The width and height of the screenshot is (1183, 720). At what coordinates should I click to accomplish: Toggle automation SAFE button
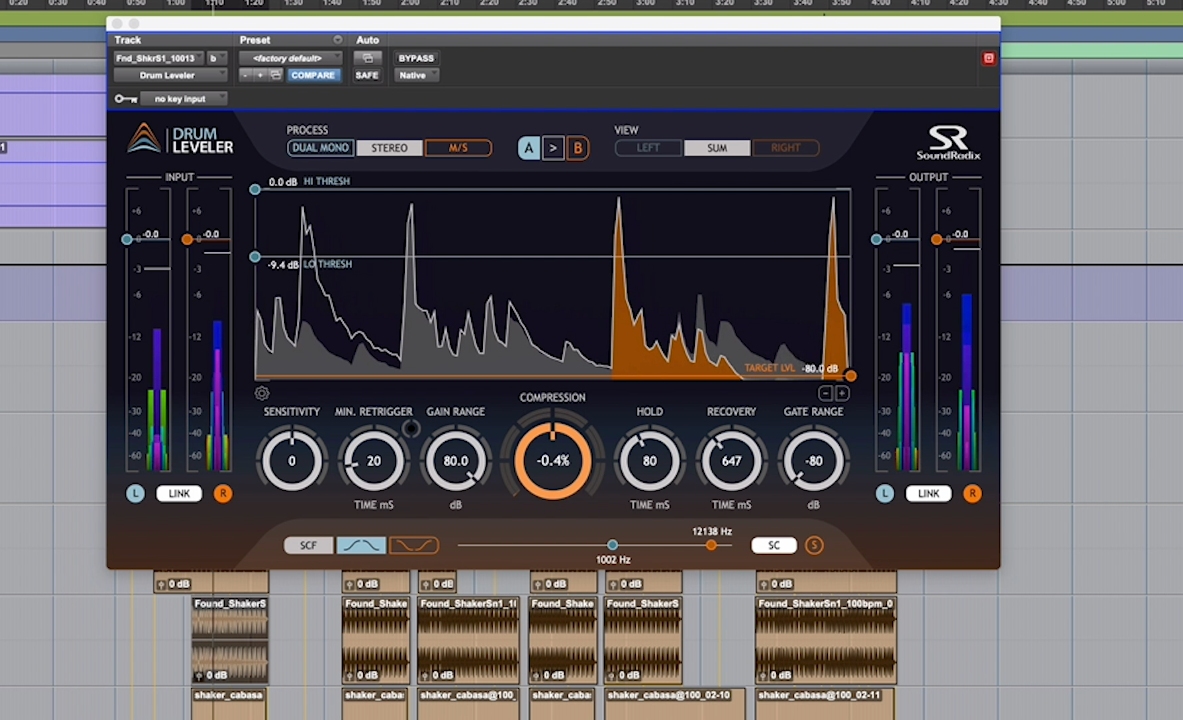tap(367, 75)
